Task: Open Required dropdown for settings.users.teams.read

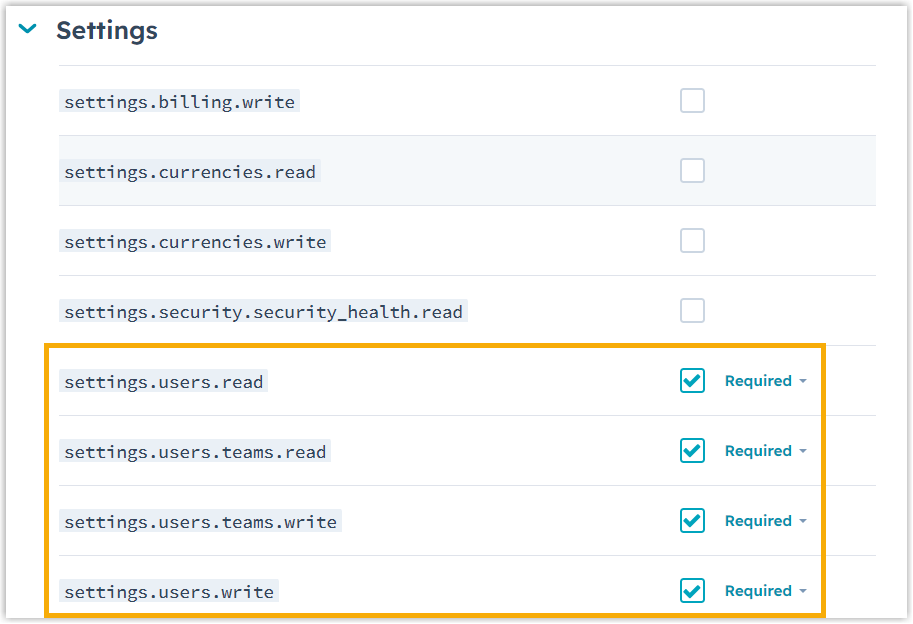Action: pyautogui.click(x=765, y=451)
